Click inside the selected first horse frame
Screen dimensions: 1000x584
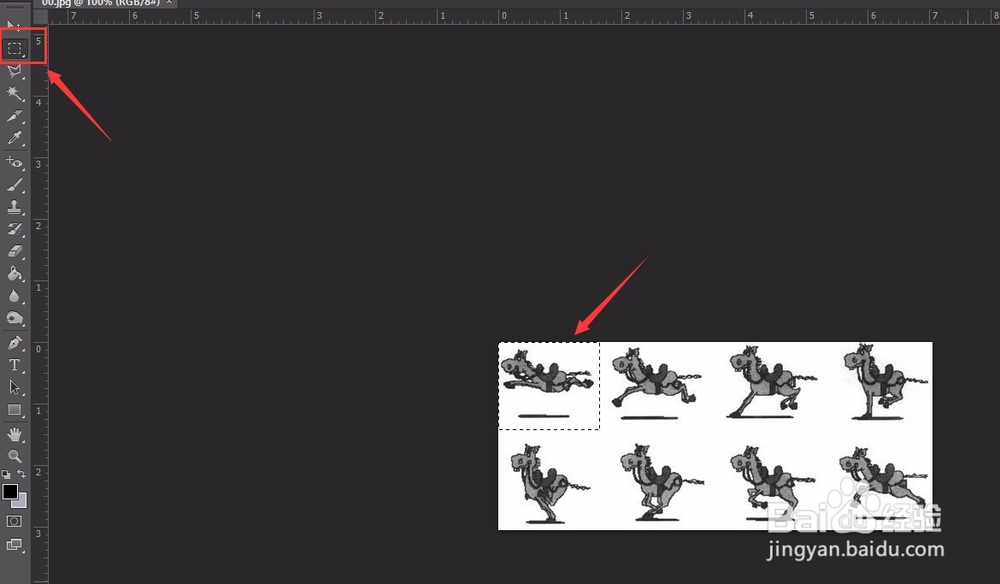point(548,386)
